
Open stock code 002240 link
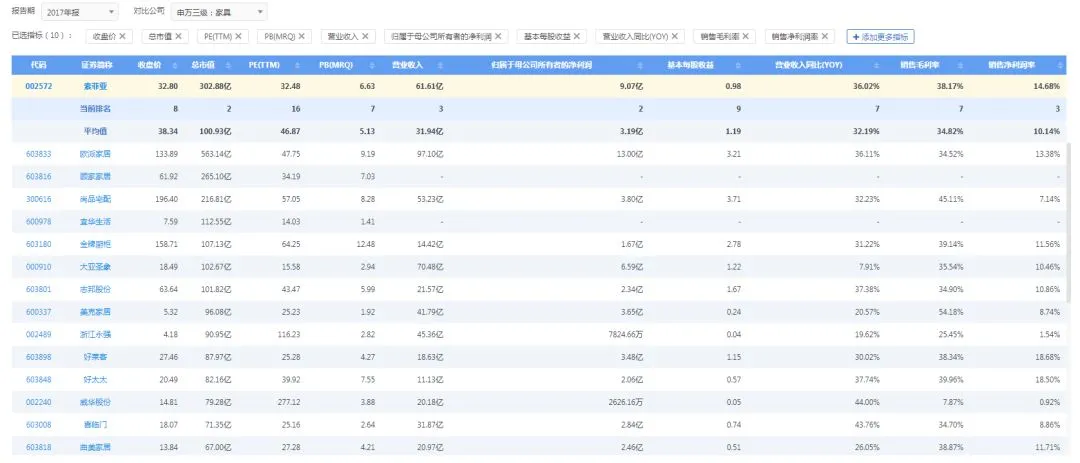click(39, 402)
